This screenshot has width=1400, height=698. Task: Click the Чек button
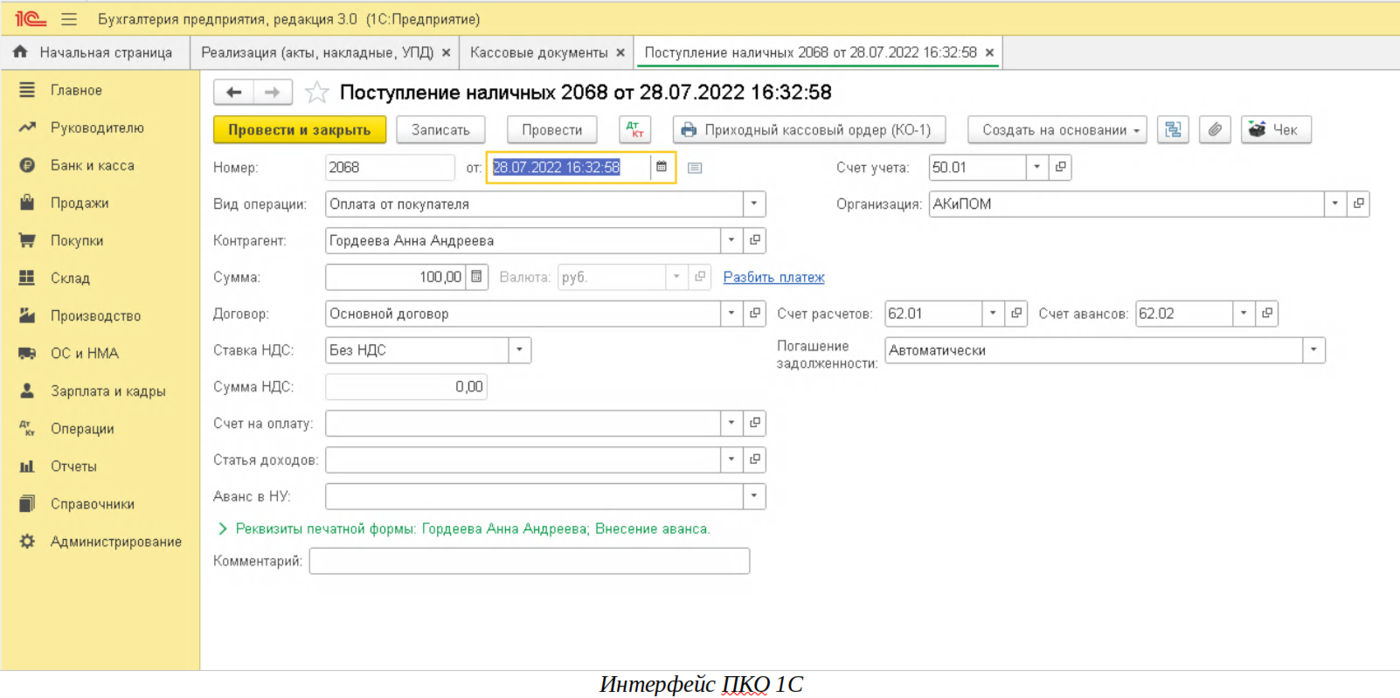pos(1275,130)
